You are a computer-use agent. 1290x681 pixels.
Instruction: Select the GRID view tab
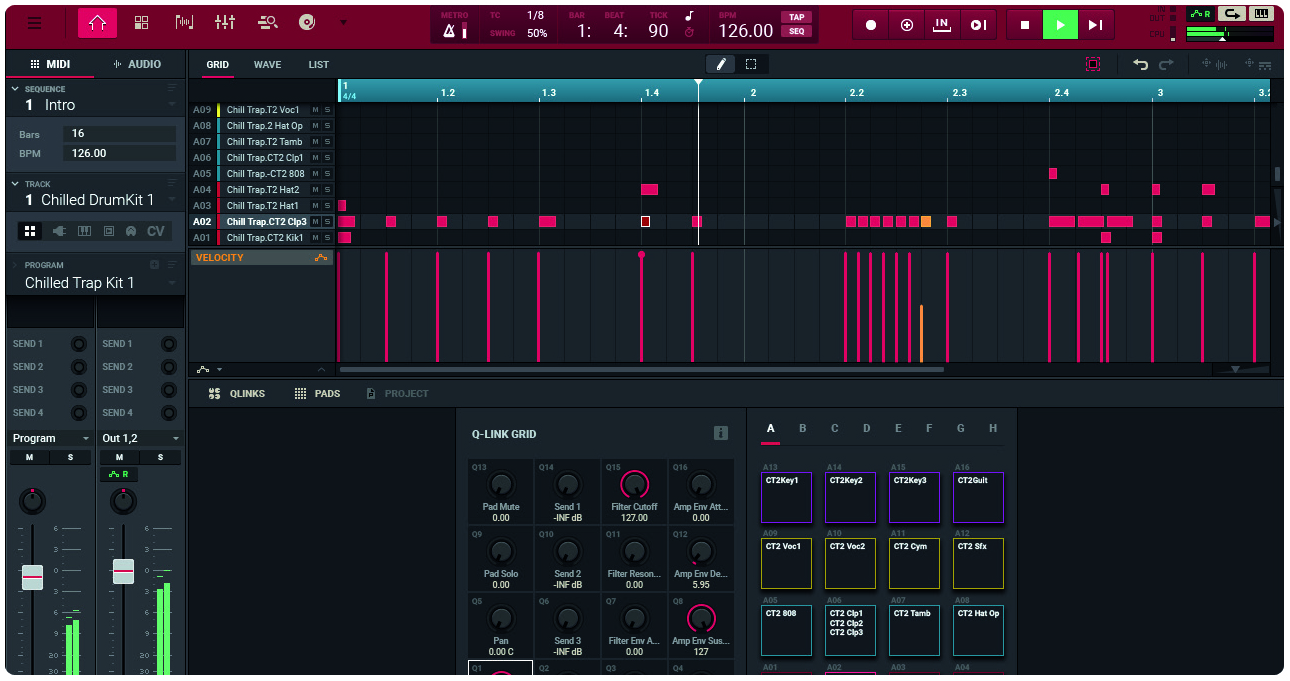217,65
